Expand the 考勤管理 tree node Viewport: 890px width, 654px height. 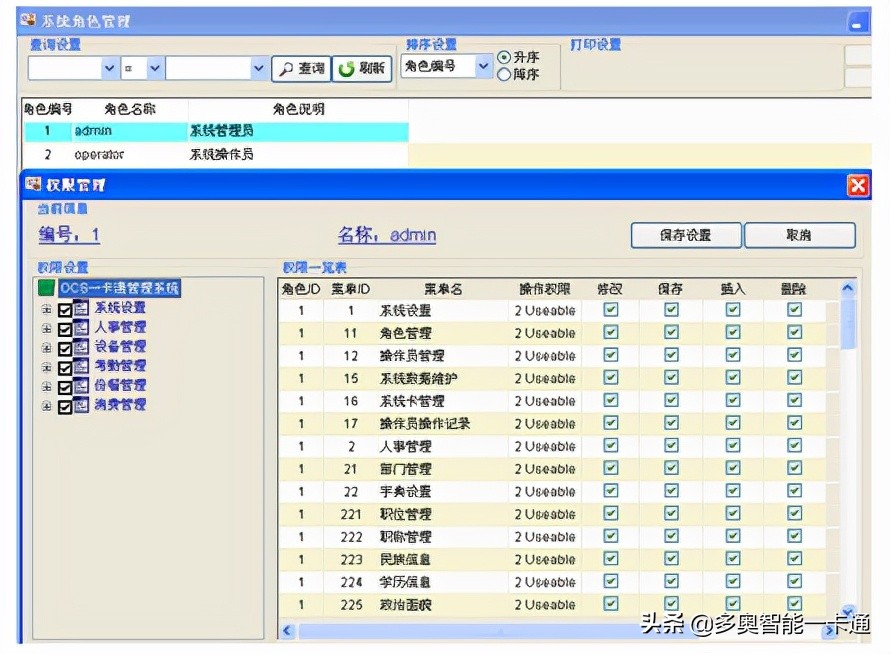click(45, 366)
